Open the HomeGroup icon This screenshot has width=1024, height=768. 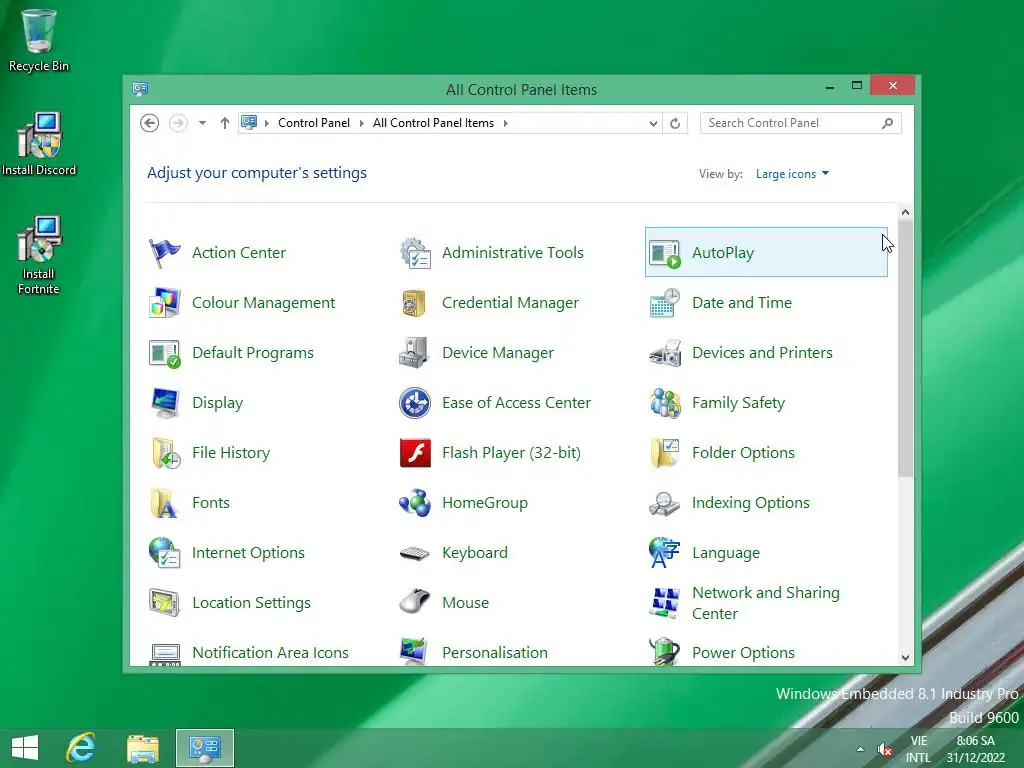tap(415, 503)
